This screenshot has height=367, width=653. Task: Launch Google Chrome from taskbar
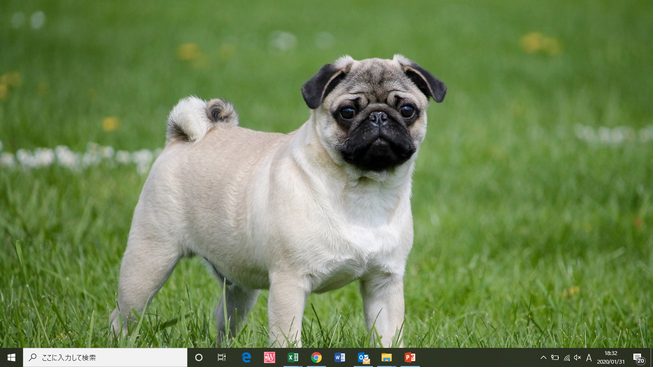[316, 357]
